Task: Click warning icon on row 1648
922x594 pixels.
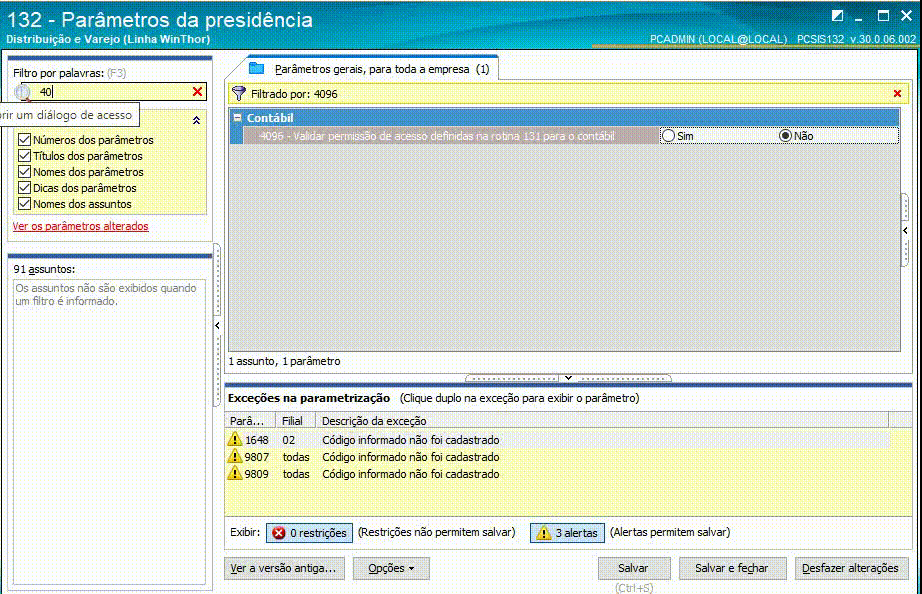Action: tap(235, 439)
